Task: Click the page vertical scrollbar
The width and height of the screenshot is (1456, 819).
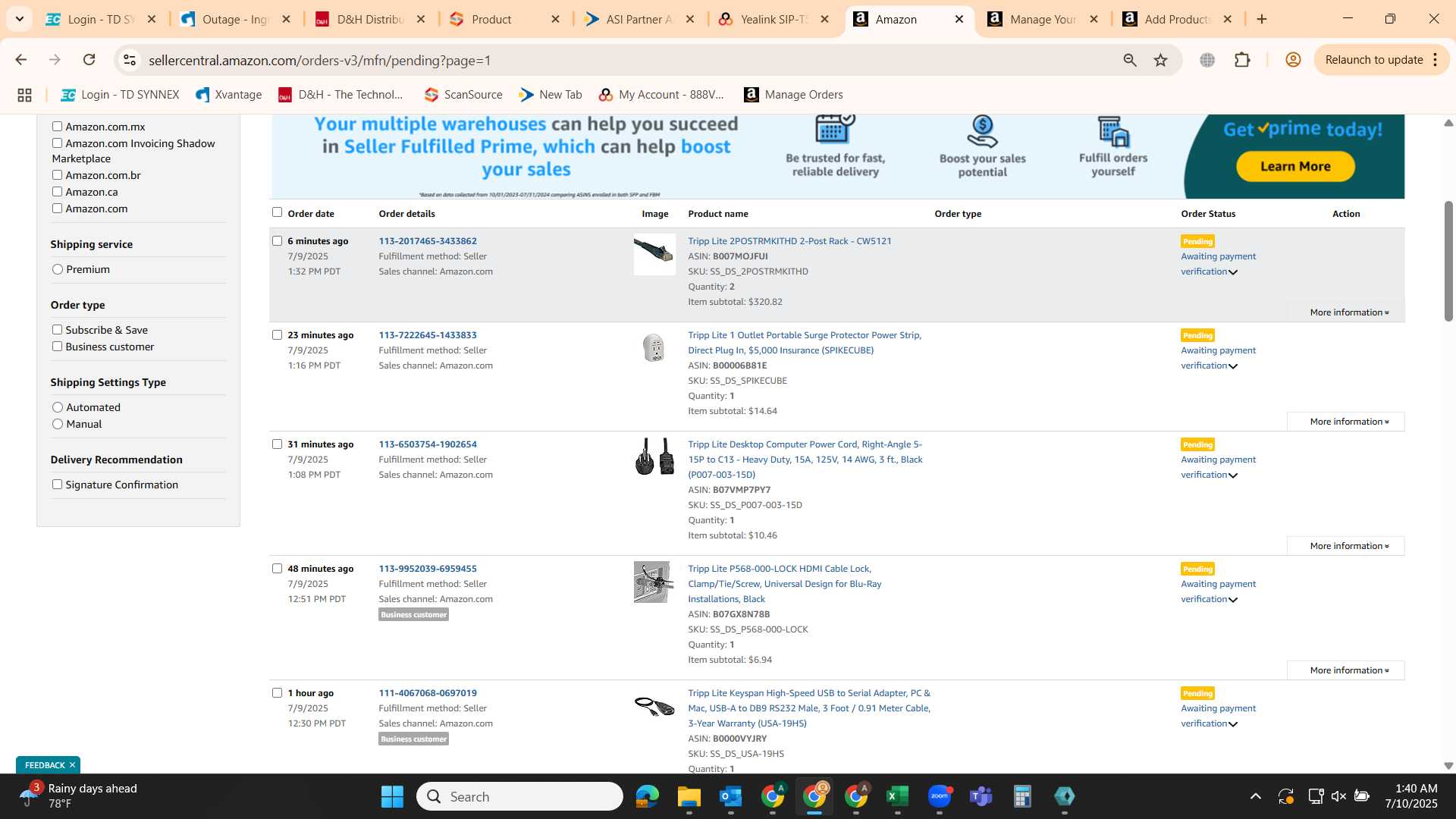Action: click(1448, 261)
